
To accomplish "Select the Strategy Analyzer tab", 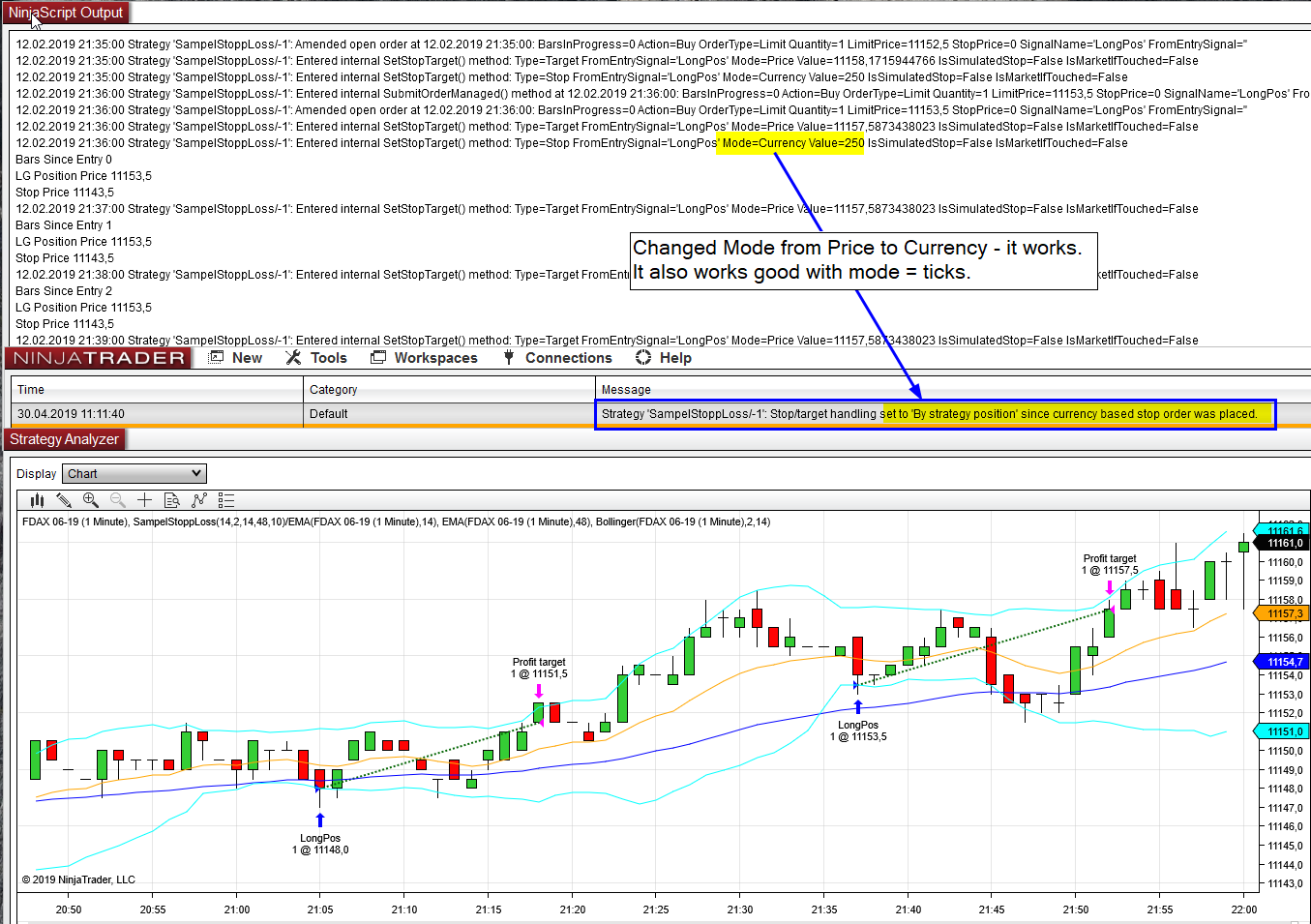I will click(64, 439).
